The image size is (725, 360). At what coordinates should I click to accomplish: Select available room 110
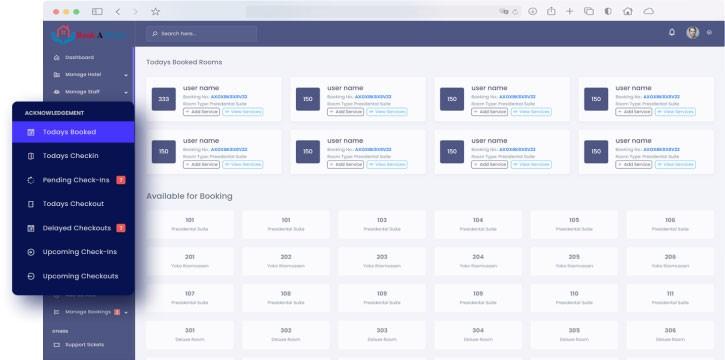click(574, 298)
